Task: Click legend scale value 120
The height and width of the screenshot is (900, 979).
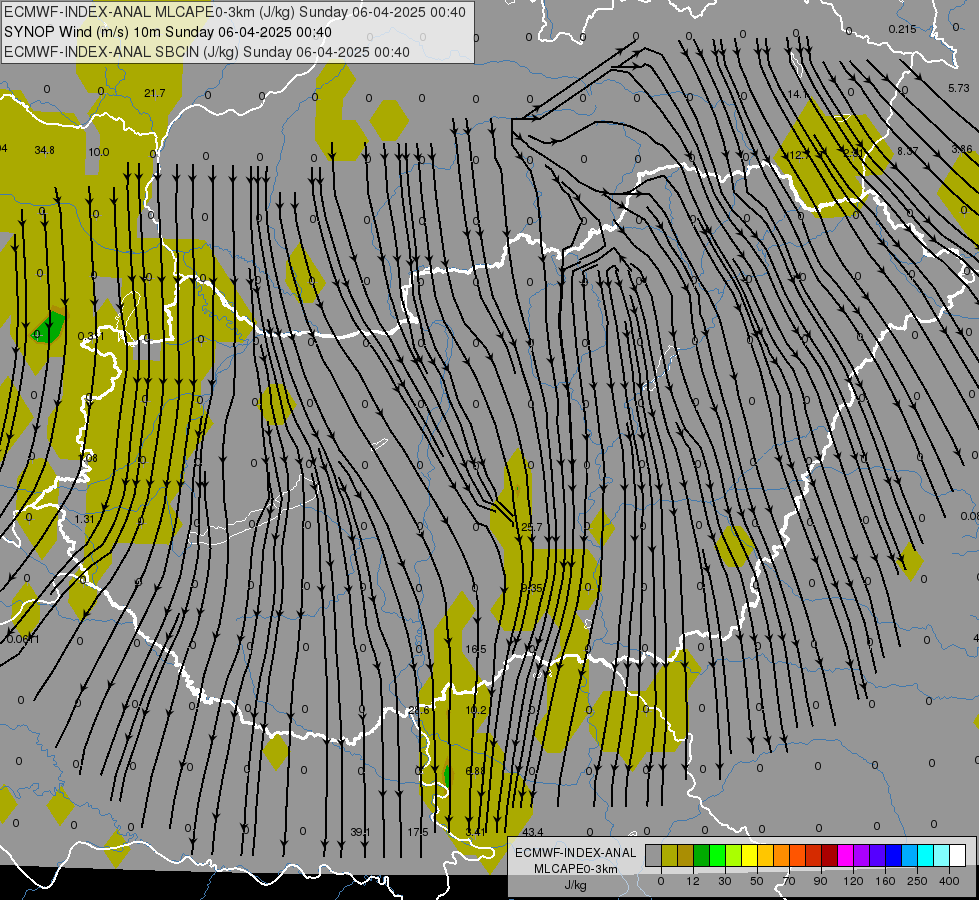Action: click(x=854, y=881)
